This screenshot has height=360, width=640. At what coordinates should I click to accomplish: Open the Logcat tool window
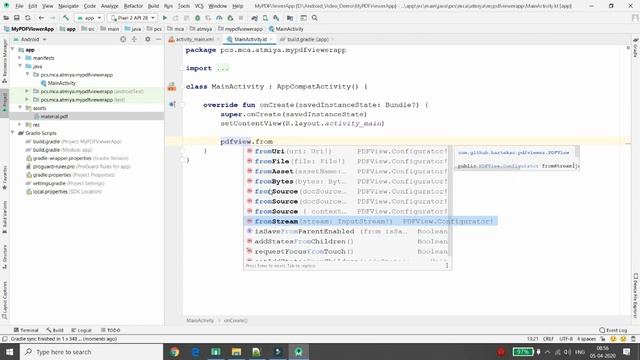click(82, 330)
